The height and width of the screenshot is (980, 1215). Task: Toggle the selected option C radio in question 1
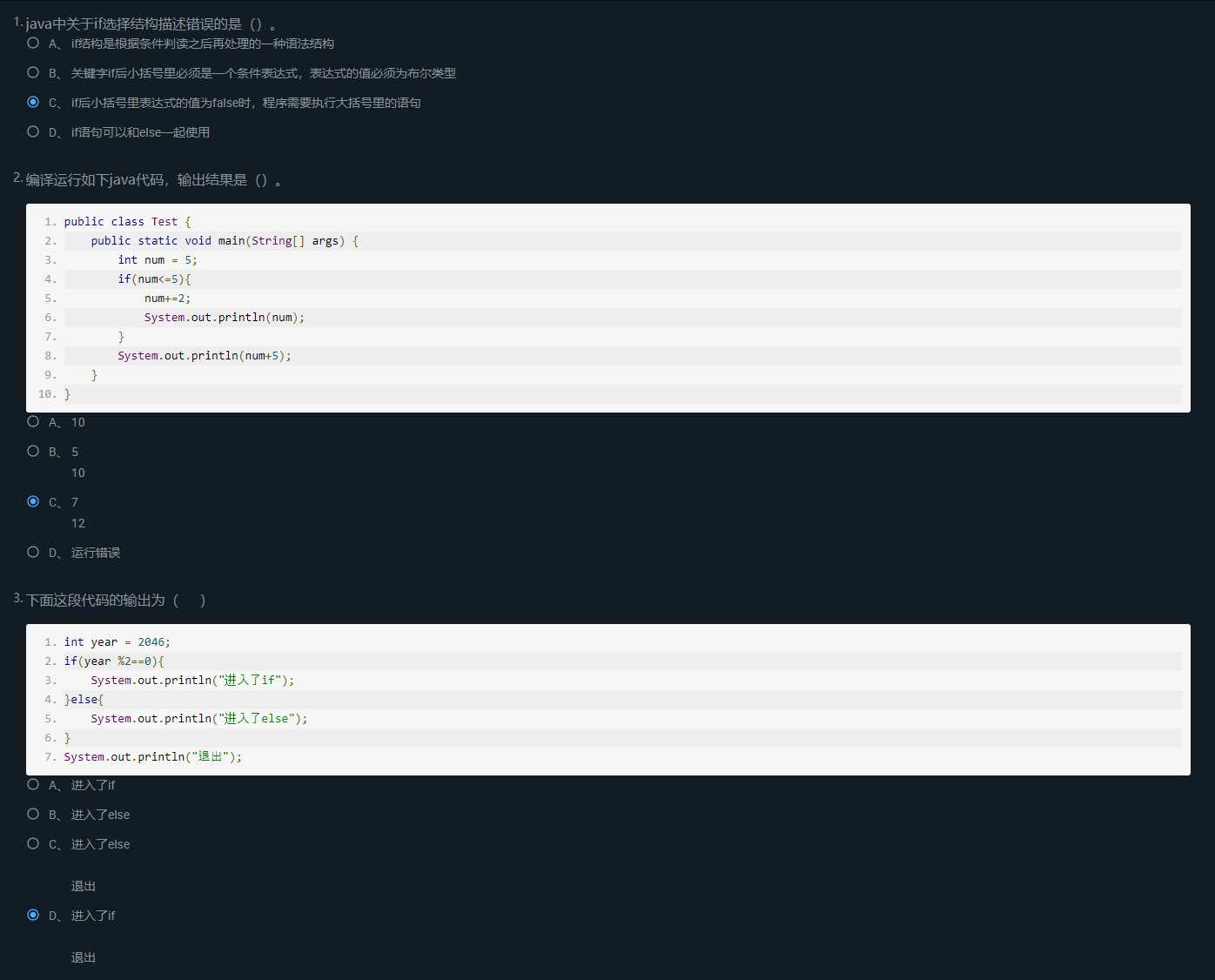33,102
